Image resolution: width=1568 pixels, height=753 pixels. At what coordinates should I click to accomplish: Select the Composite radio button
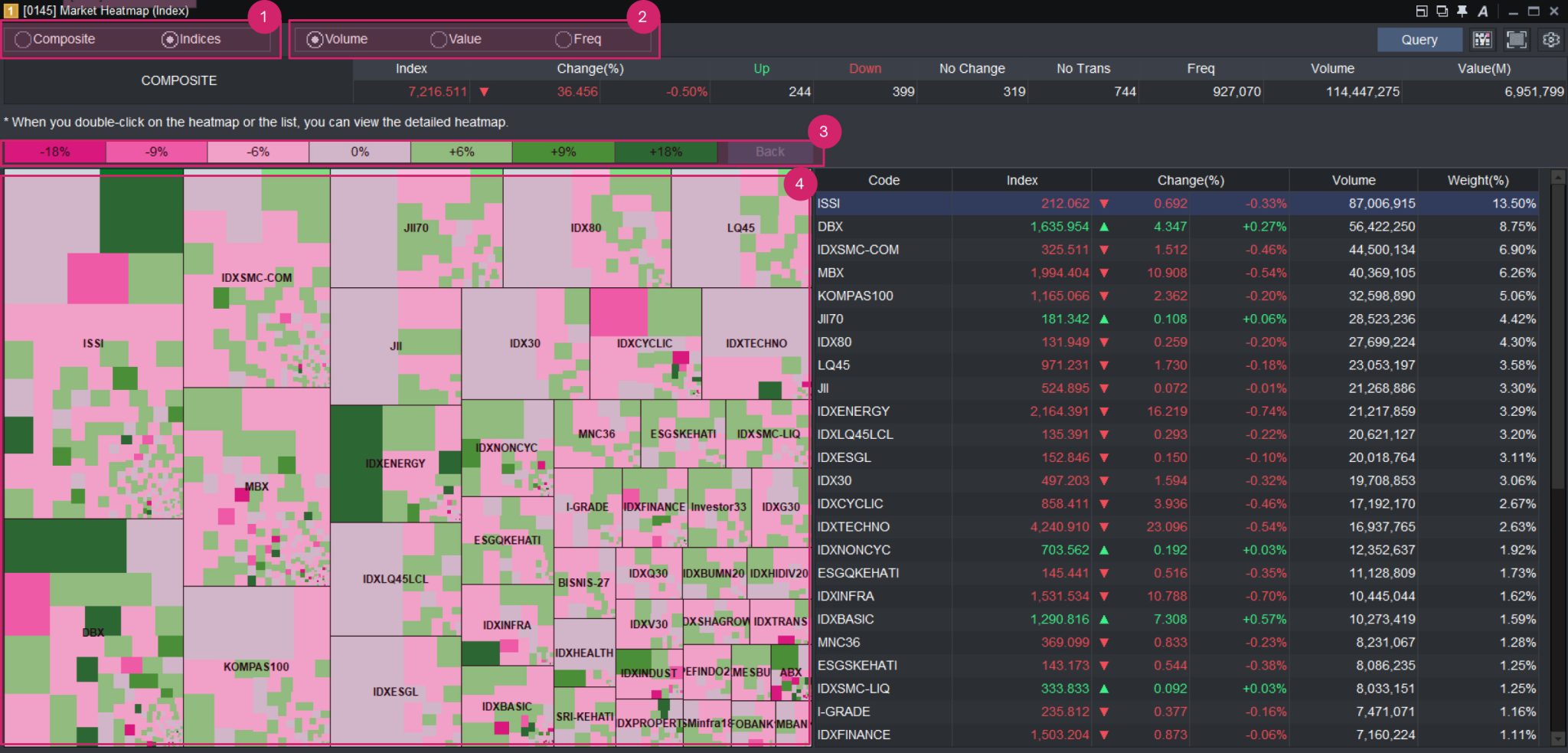[23, 38]
